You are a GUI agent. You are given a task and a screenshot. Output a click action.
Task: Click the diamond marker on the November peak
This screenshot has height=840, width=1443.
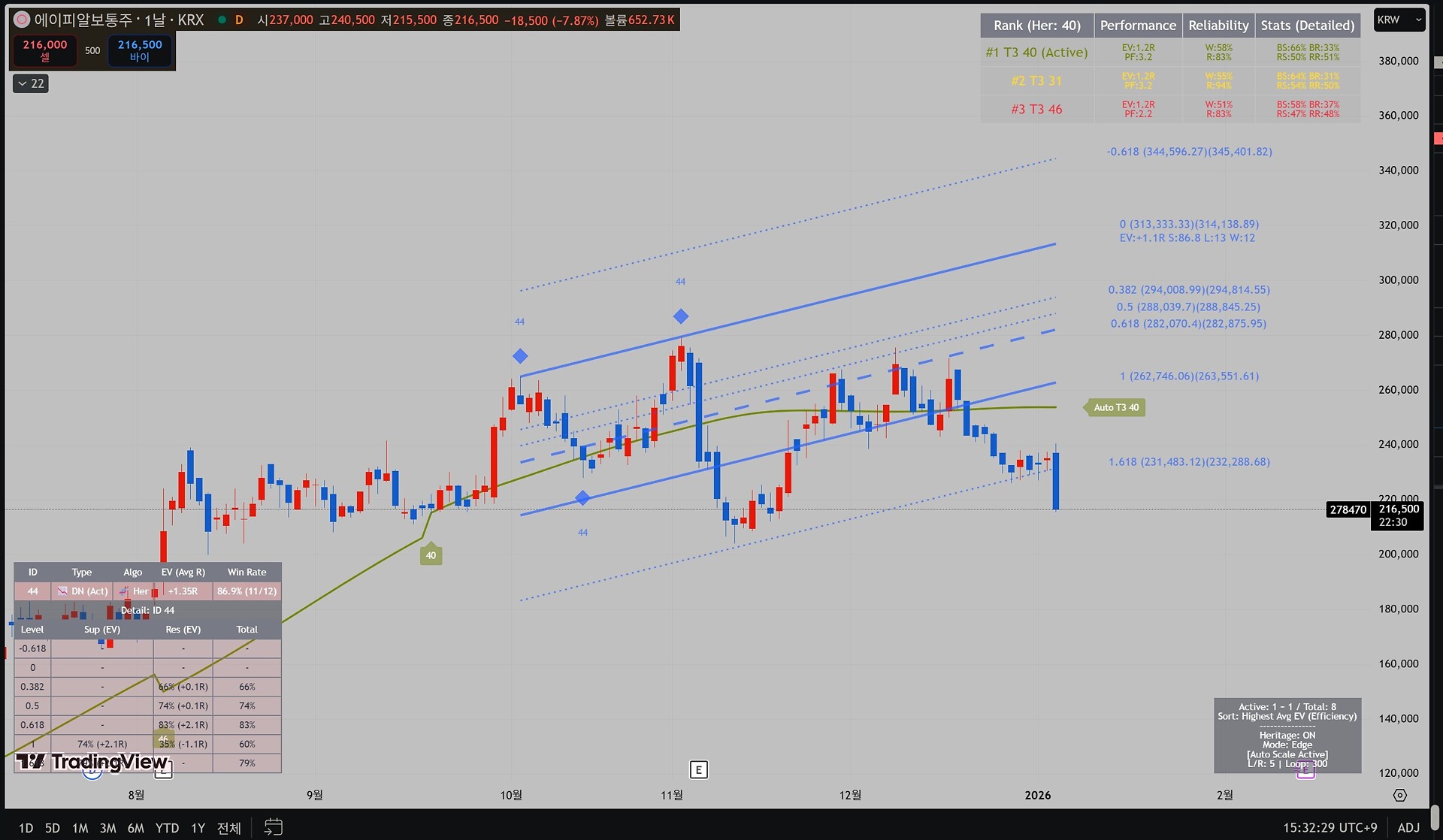point(681,316)
